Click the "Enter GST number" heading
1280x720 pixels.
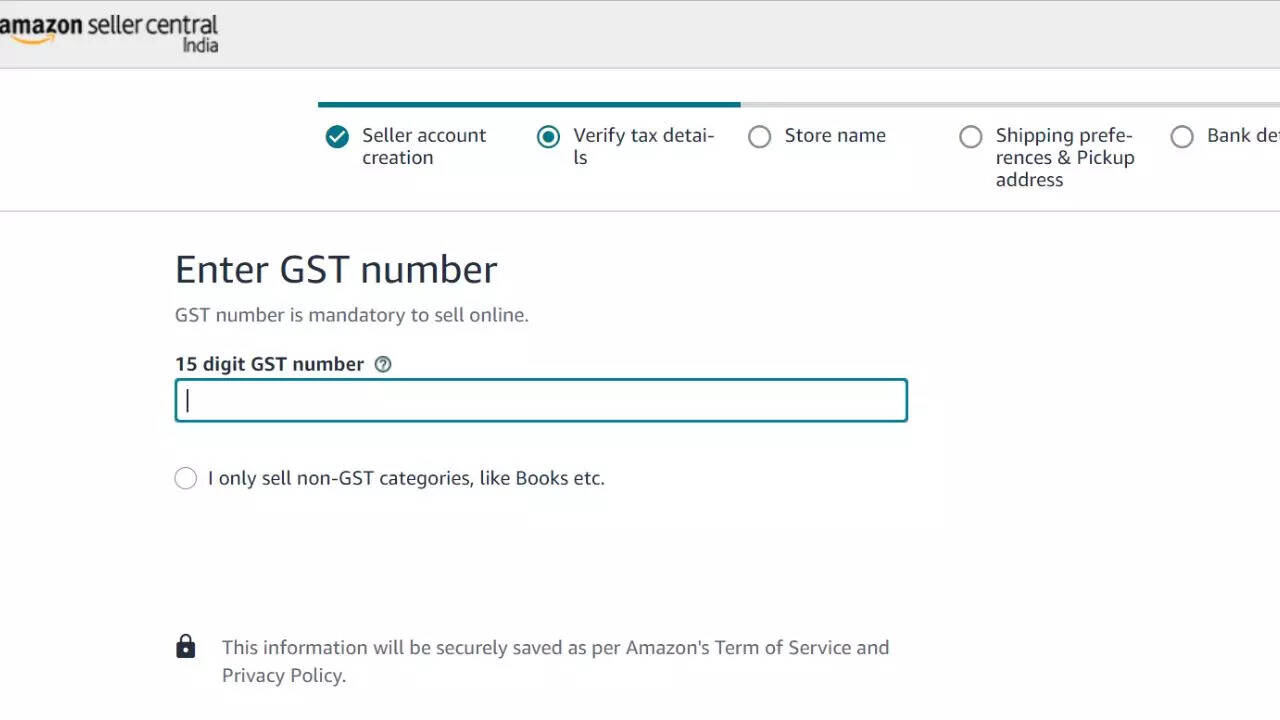336,270
